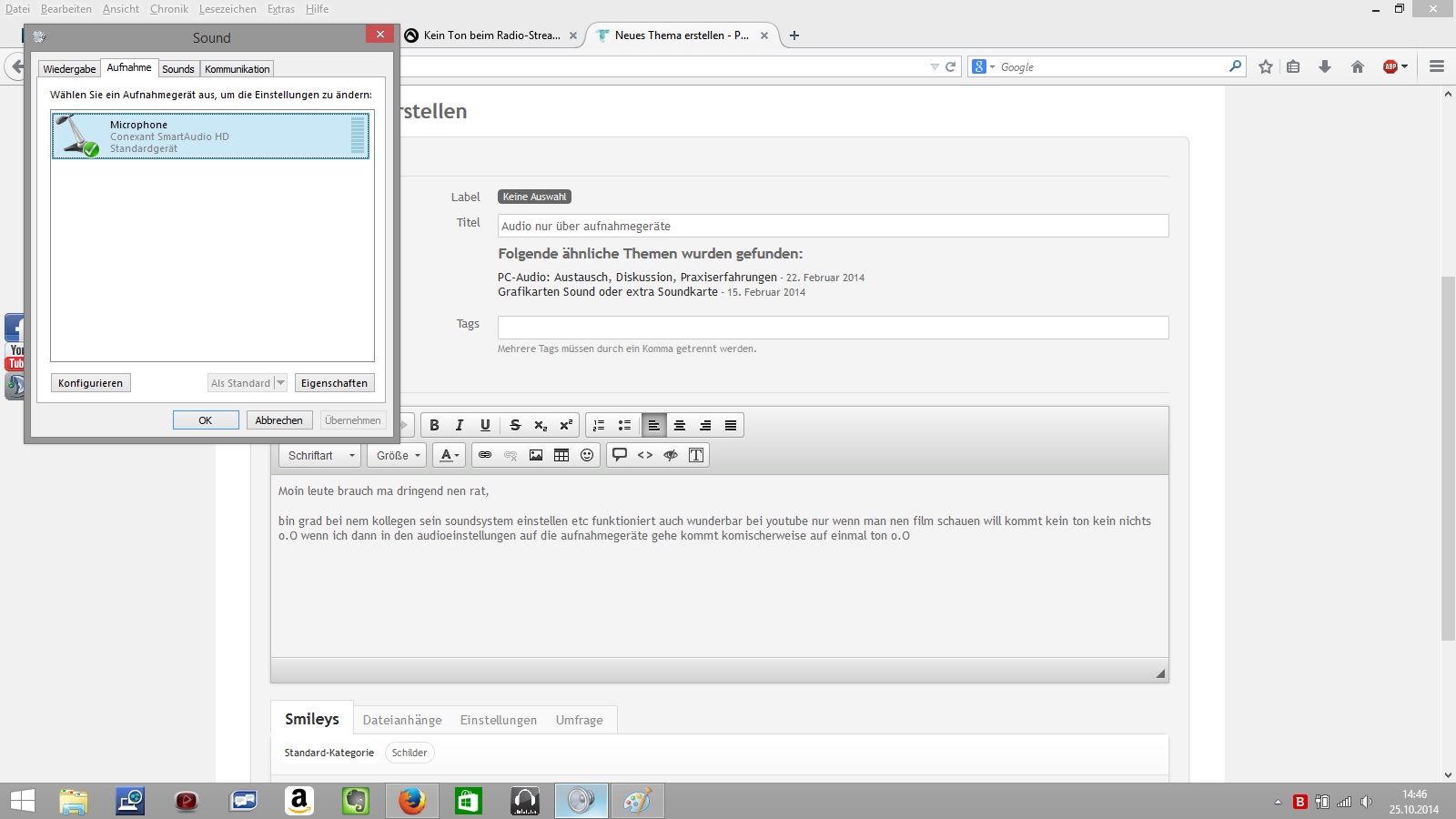The width and height of the screenshot is (1456, 819).
Task: Toggle strikethrough formatting
Action: [515, 425]
